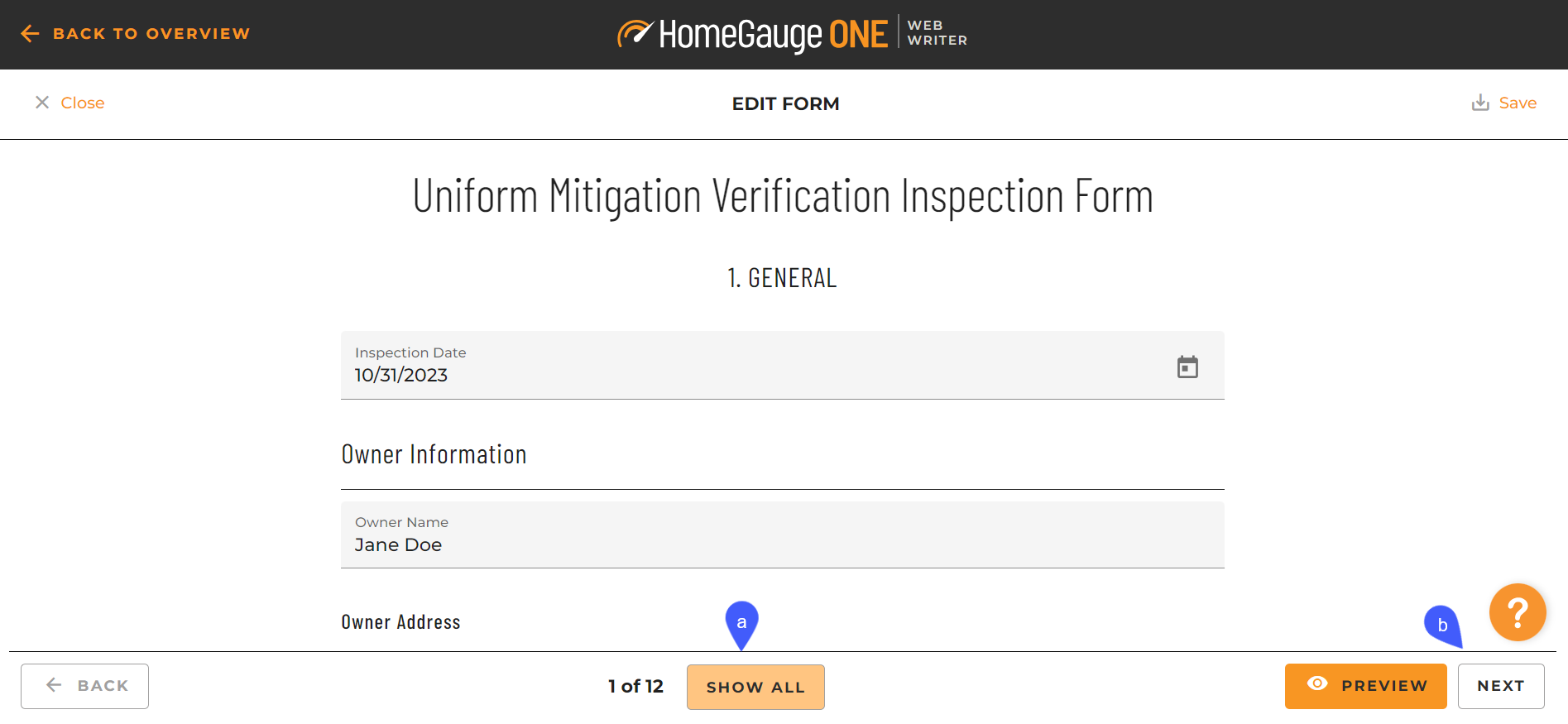
Task: Click the orange help question mark
Action: tap(1518, 612)
